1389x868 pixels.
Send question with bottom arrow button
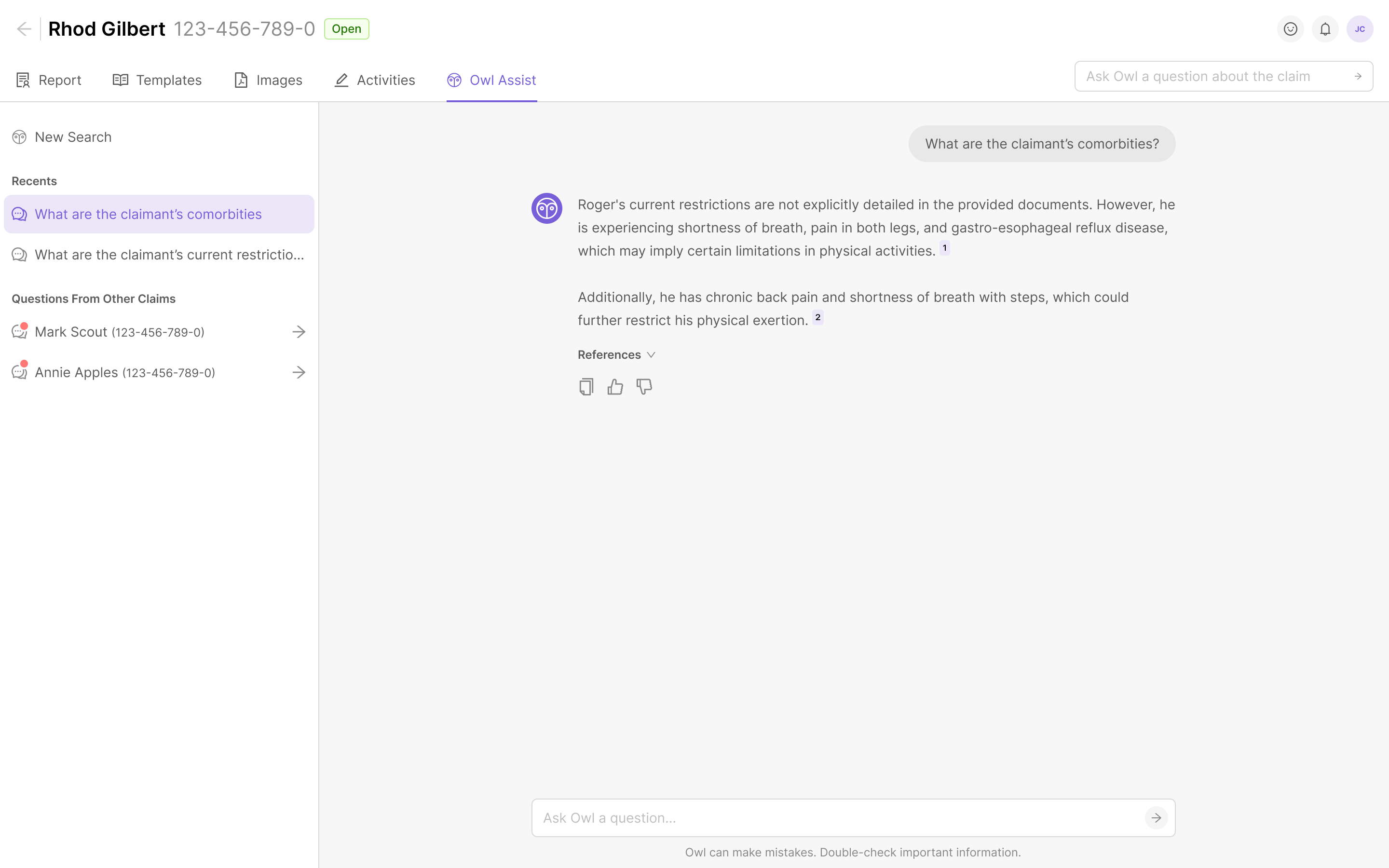click(x=1156, y=817)
